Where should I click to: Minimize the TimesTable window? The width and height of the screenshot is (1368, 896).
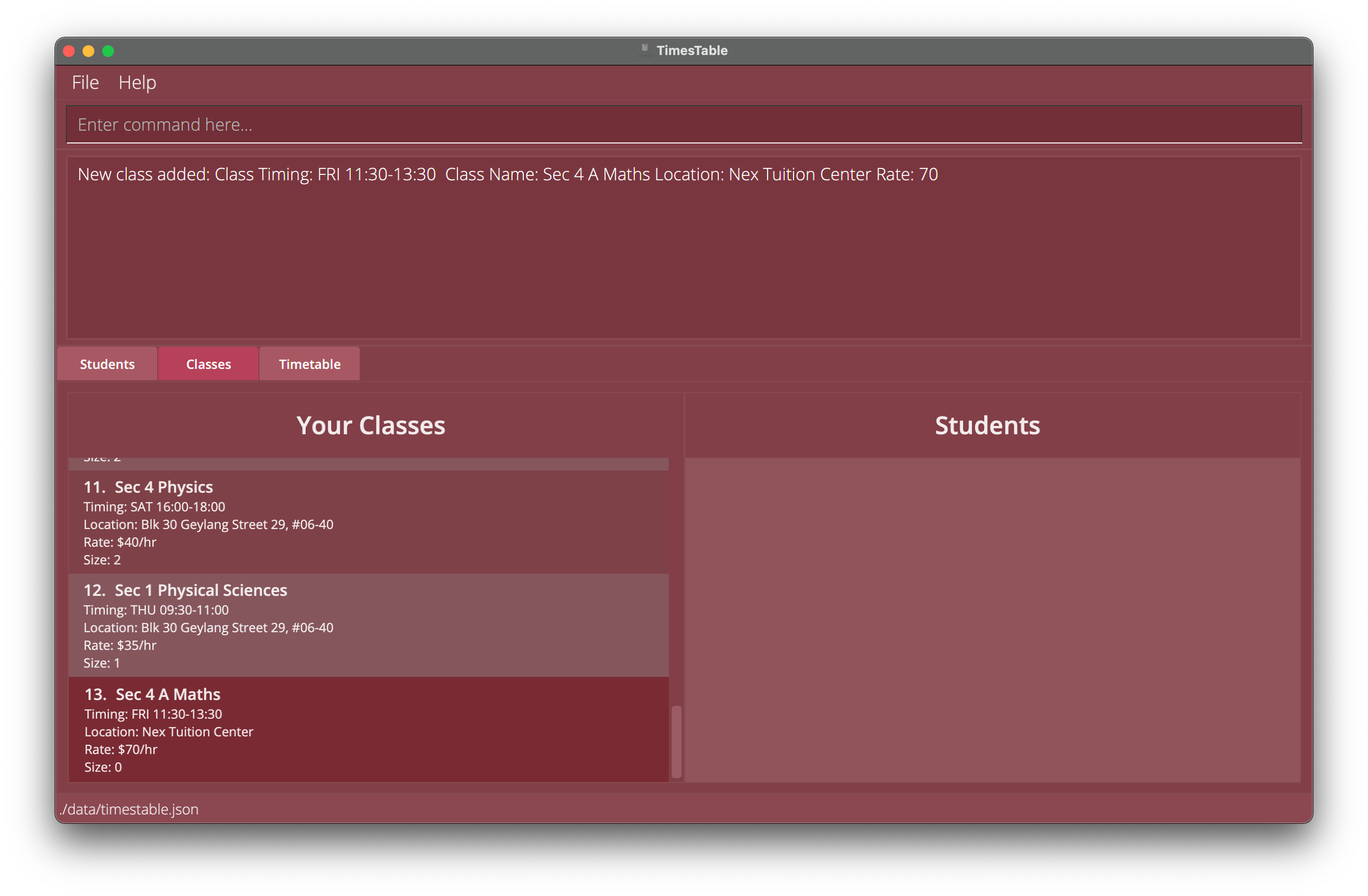(x=88, y=51)
